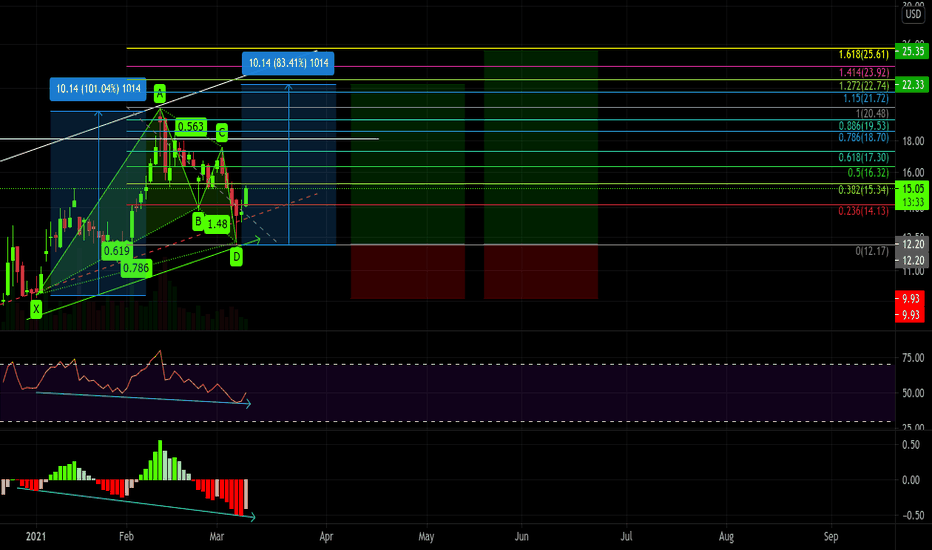Click the 13:33 countdown timer label

pyautogui.click(x=912, y=203)
